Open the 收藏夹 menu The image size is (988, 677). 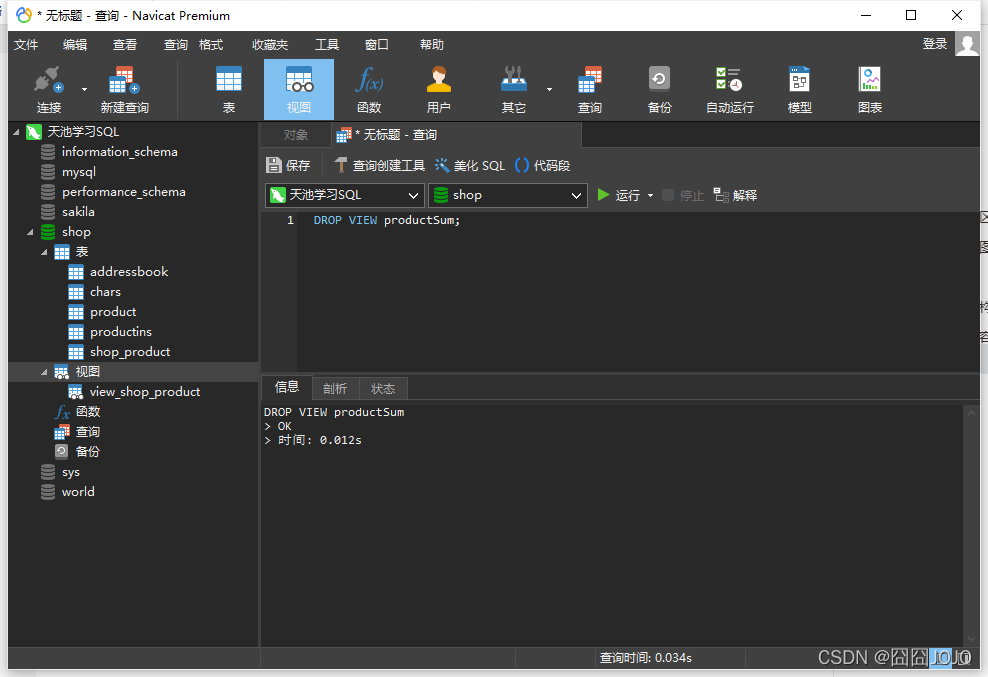point(270,45)
